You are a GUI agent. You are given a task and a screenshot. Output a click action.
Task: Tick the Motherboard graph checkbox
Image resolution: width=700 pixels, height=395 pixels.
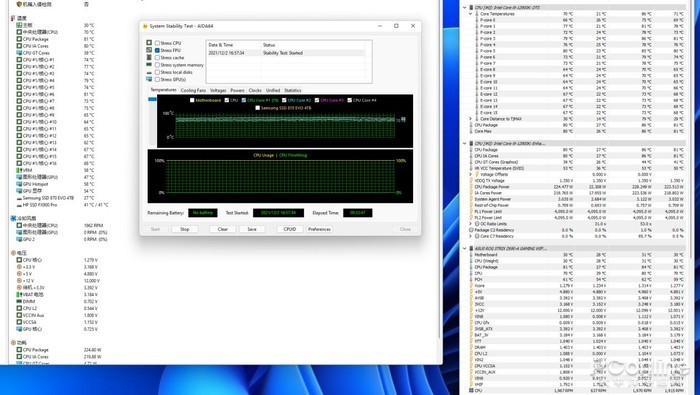[x=192, y=100]
